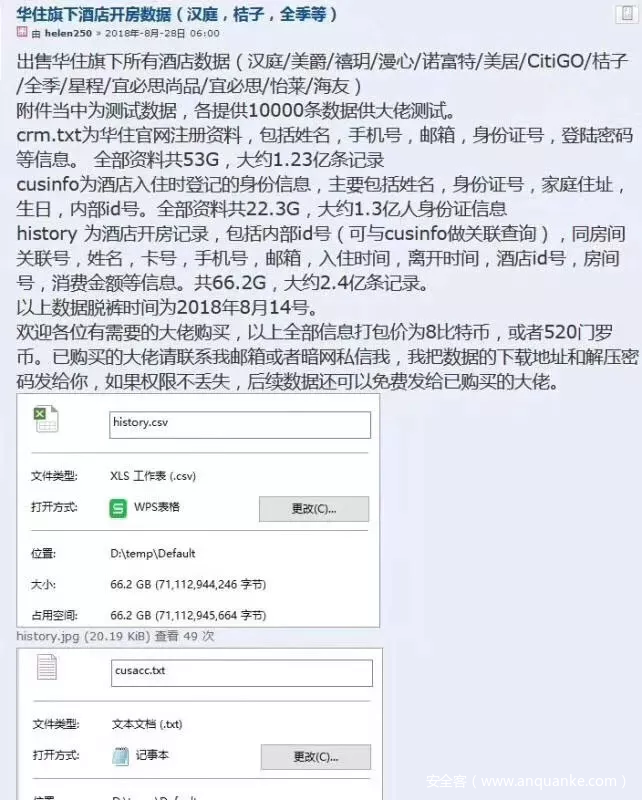Click the cusacc.txt properties screenshot thumbnail
642x800 pixels.
tap(200, 724)
